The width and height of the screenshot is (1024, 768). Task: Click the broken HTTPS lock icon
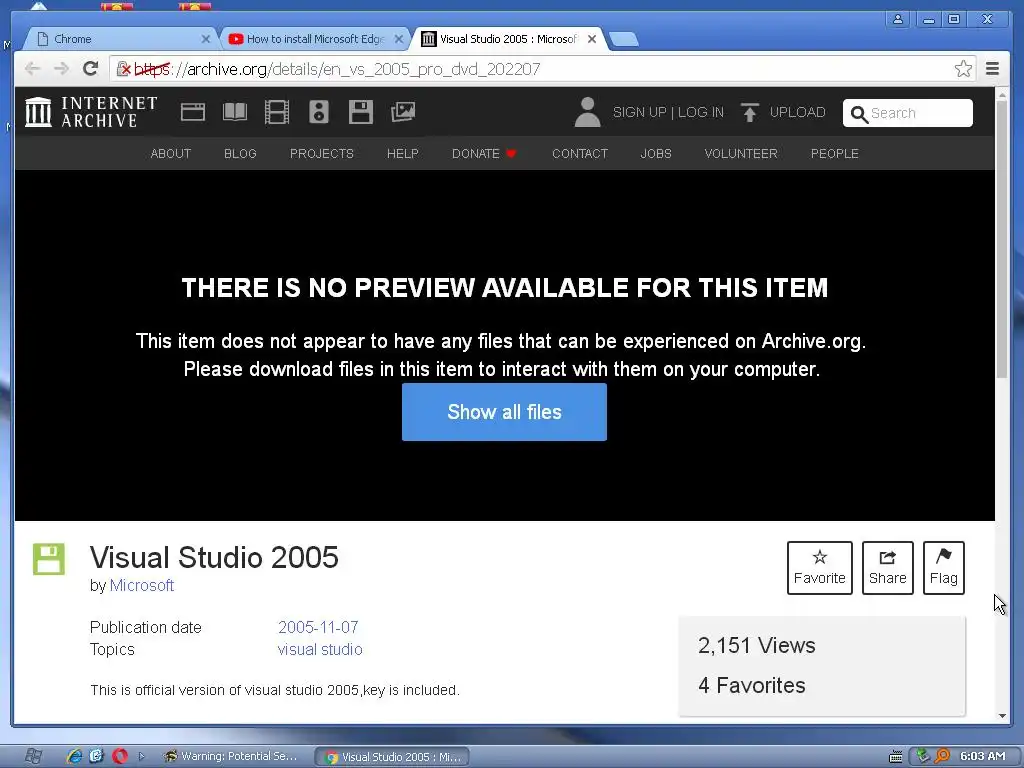123,69
